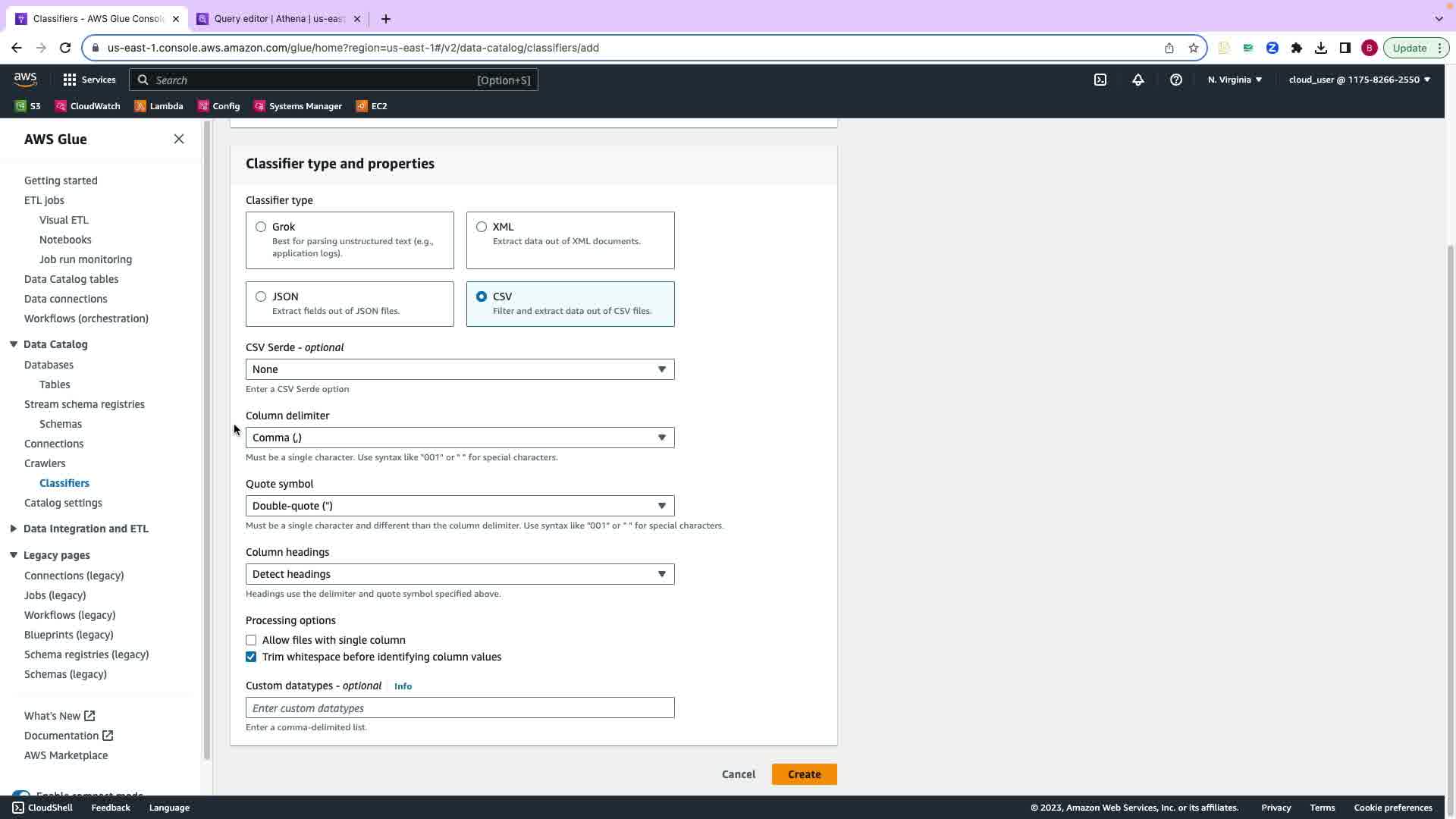Image resolution: width=1456 pixels, height=819 pixels.
Task: Select the JSON classifier type
Action: click(261, 297)
